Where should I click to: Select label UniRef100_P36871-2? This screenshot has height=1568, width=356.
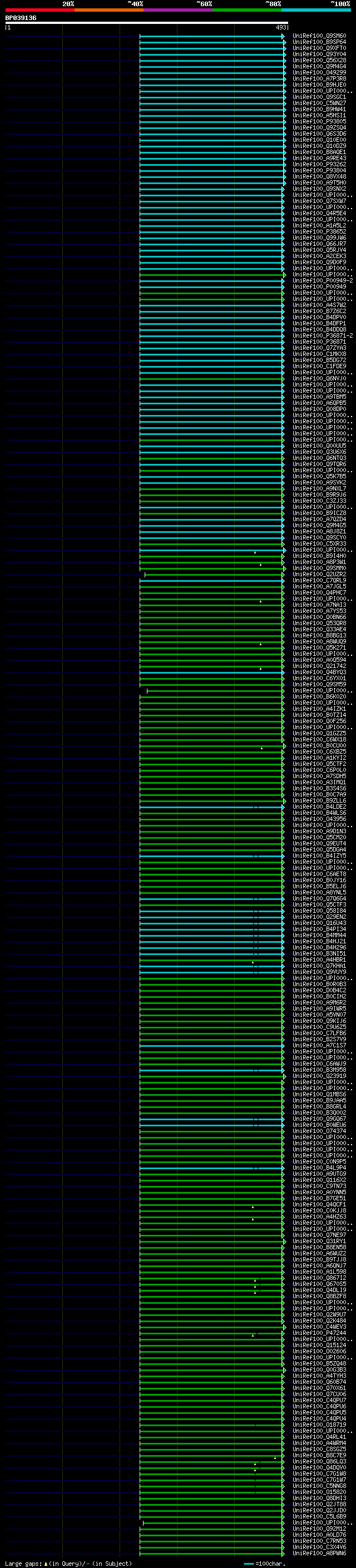(323, 335)
